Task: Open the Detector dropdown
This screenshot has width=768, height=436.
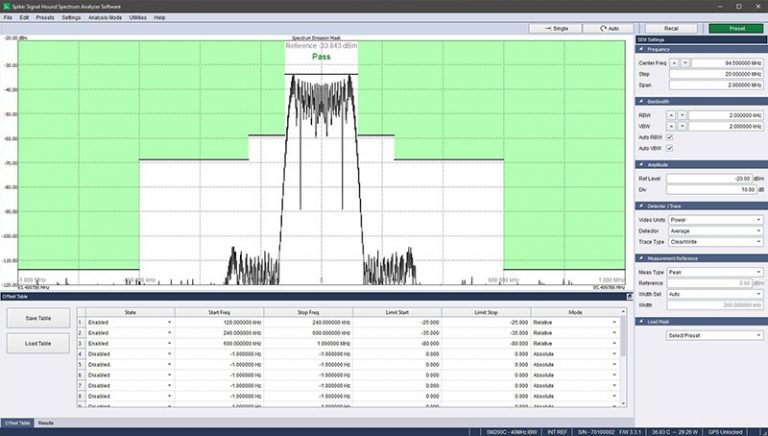Action: 715,231
